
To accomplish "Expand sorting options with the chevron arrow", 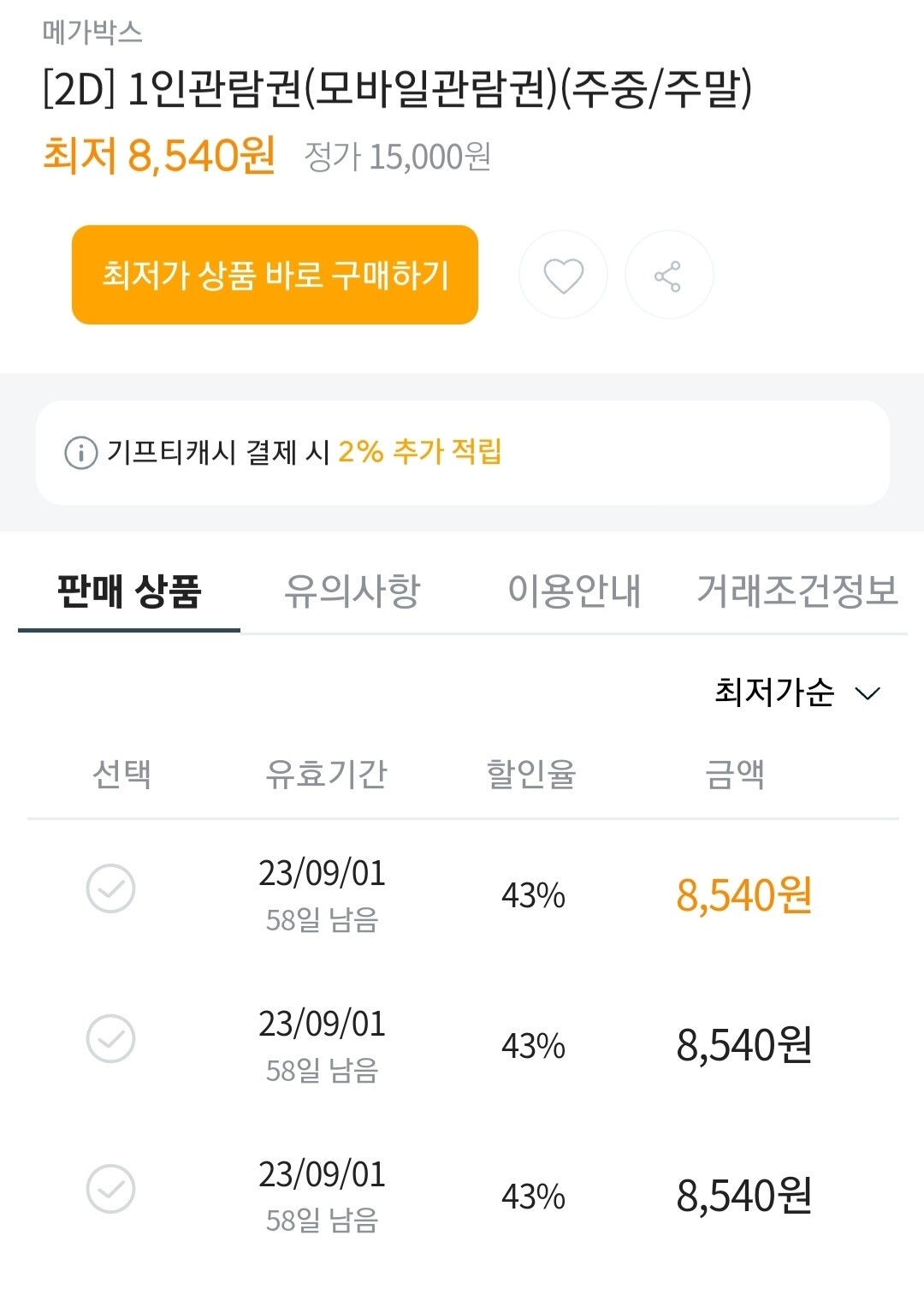I will click(x=867, y=692).
